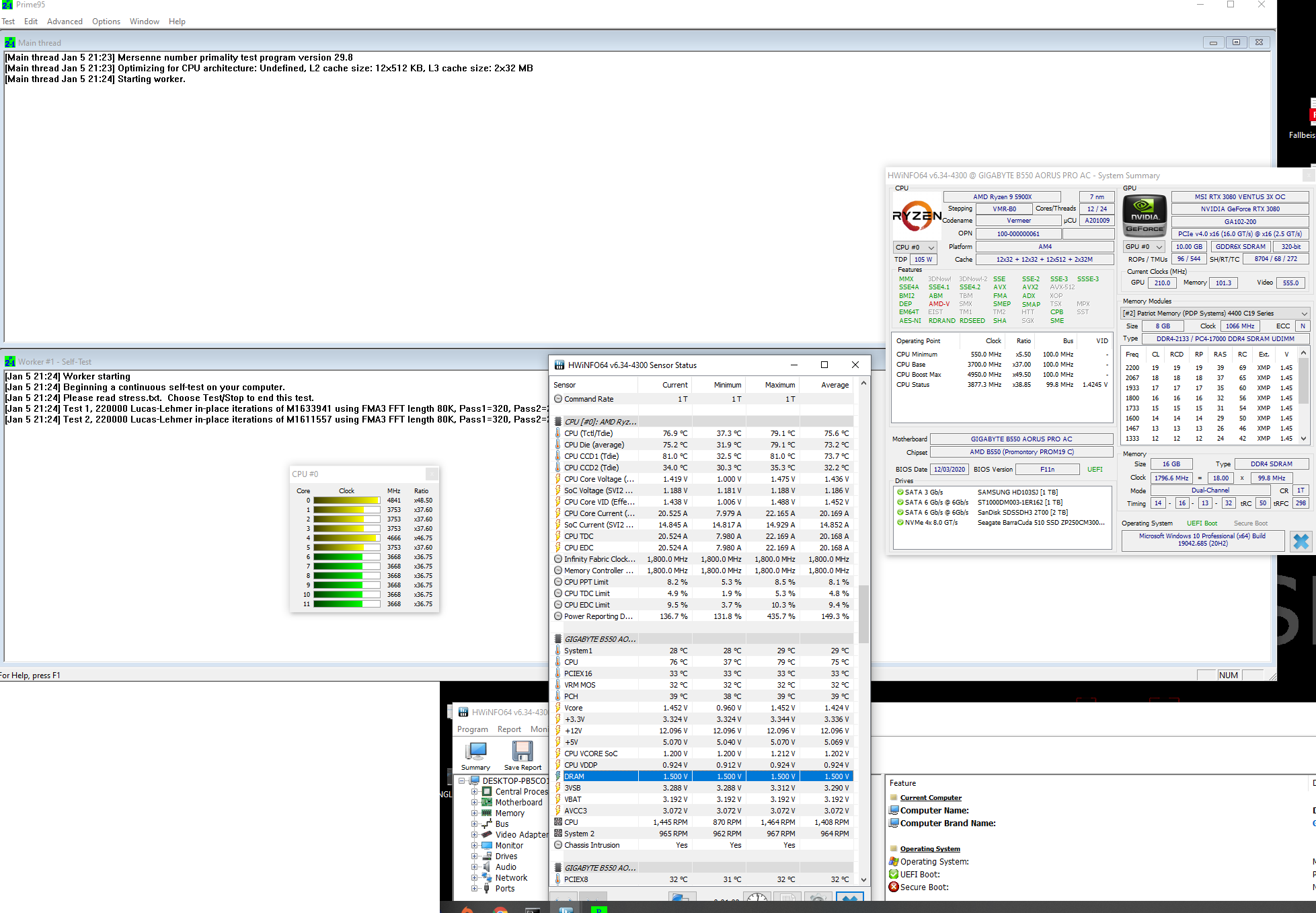The image size is (1316, 913).
Task: Click the Ports plug icon in the tree
Action: tap(487, 889)
